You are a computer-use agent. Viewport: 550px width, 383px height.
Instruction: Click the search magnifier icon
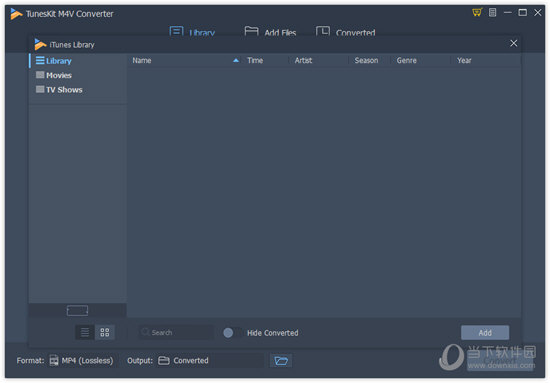pyautogui.click(x=145, y=331)
